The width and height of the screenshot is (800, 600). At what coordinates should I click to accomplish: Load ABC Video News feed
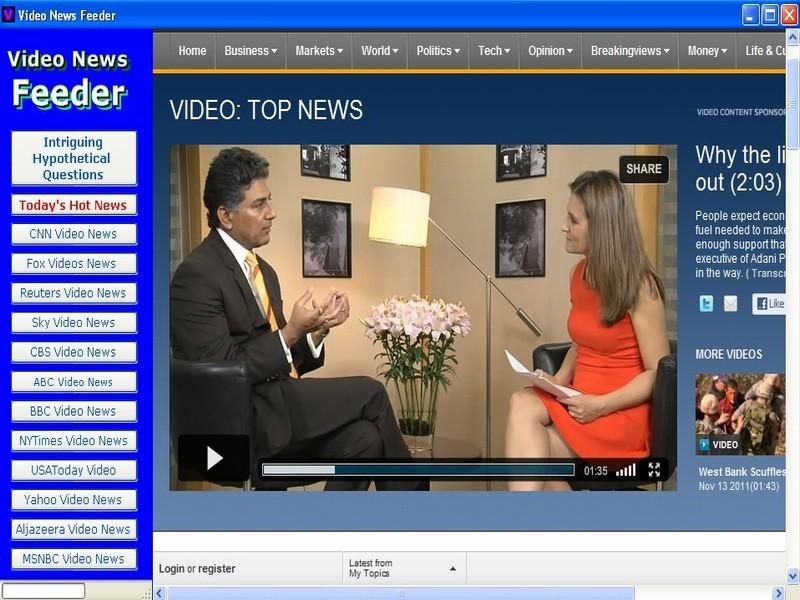[73, 382]
